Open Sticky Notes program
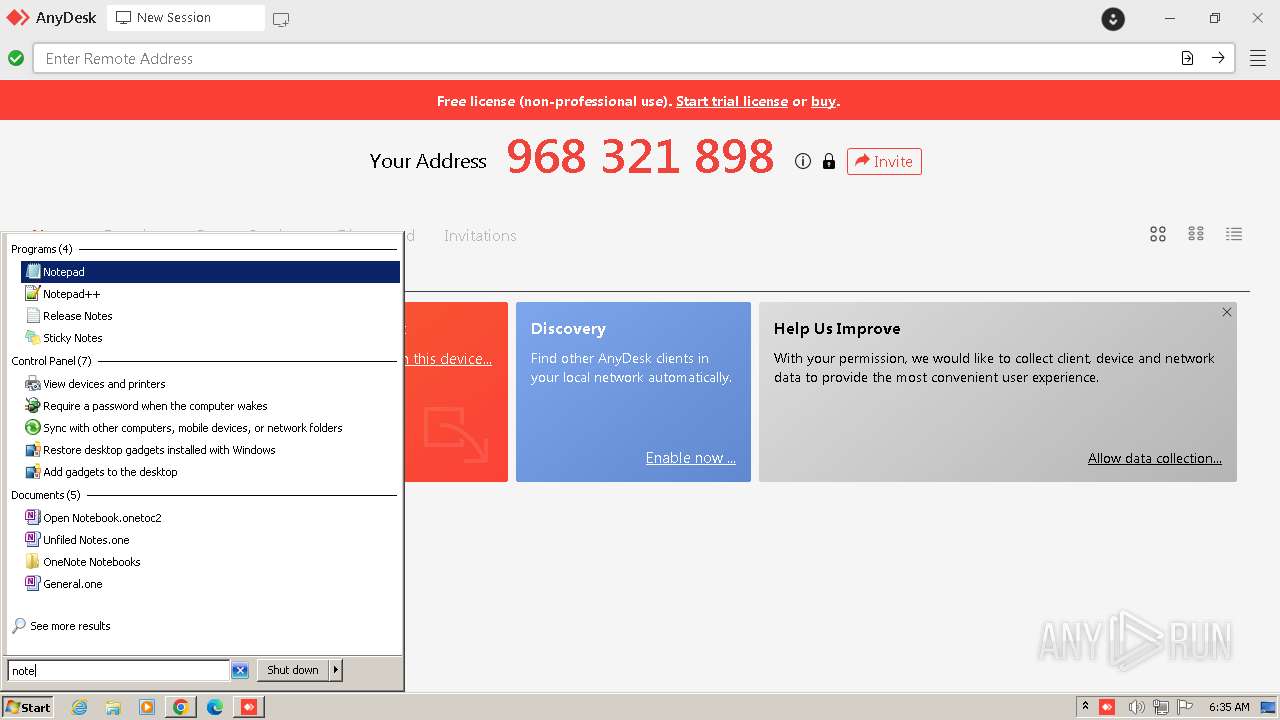Screen dimensions: 1280x720 pyautogui.click(x=210, y=338)
